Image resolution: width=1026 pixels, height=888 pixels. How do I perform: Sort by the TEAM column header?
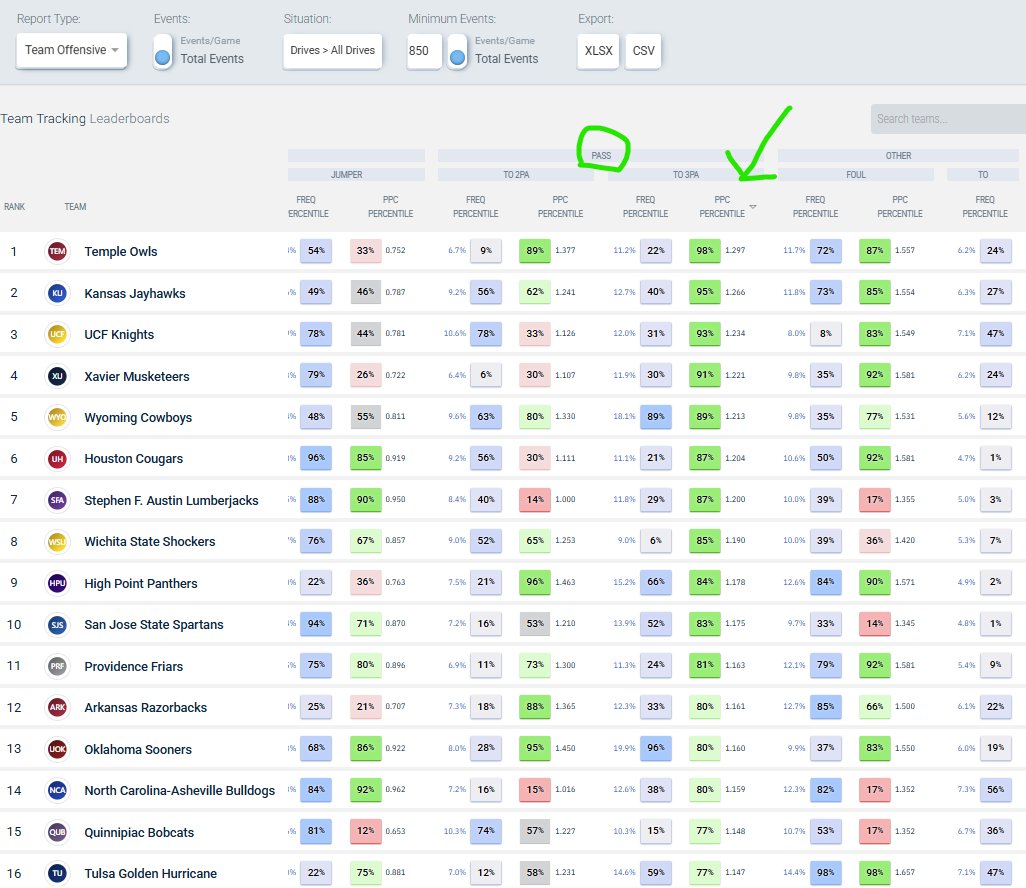(75, 207)
